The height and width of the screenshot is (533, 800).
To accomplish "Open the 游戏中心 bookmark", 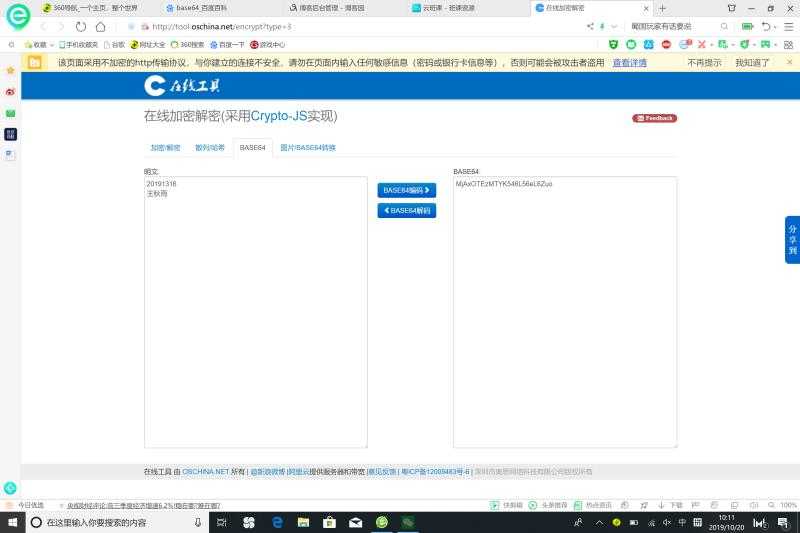I will pos(267,45).
